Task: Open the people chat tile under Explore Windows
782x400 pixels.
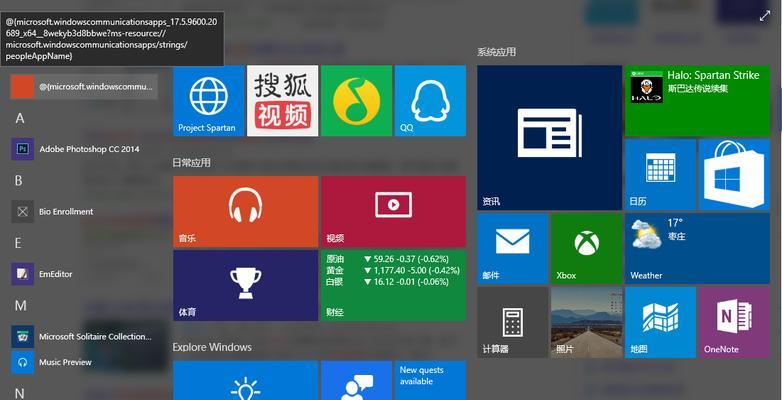Action: [x=356, y=381]
